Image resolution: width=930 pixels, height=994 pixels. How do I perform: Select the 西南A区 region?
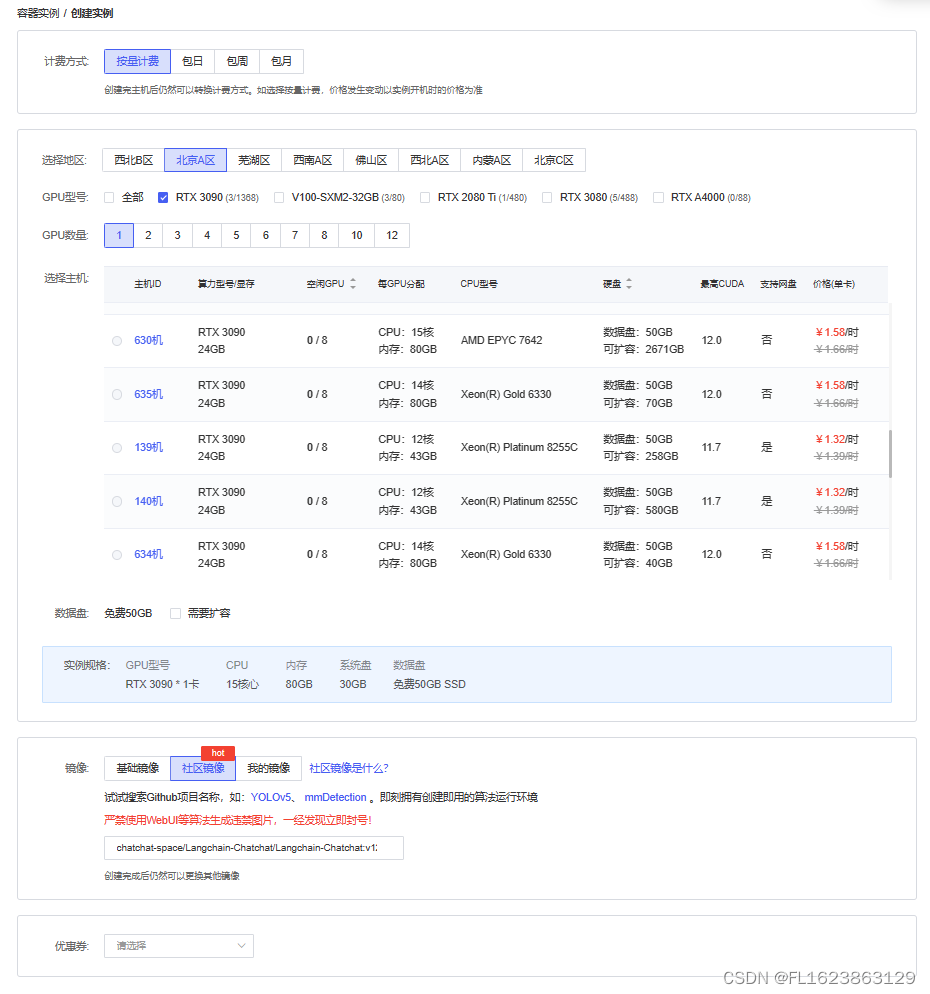pos(311,159)
